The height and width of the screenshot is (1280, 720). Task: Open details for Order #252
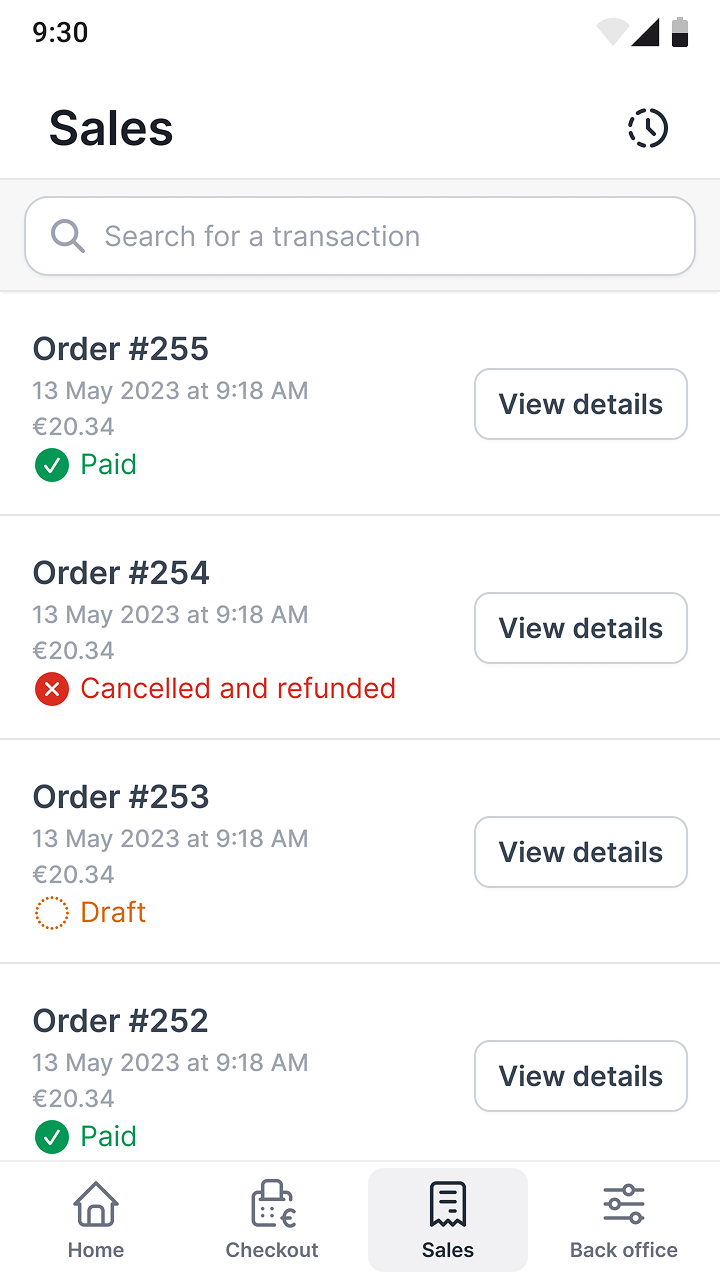click(x=580, y=1076)
